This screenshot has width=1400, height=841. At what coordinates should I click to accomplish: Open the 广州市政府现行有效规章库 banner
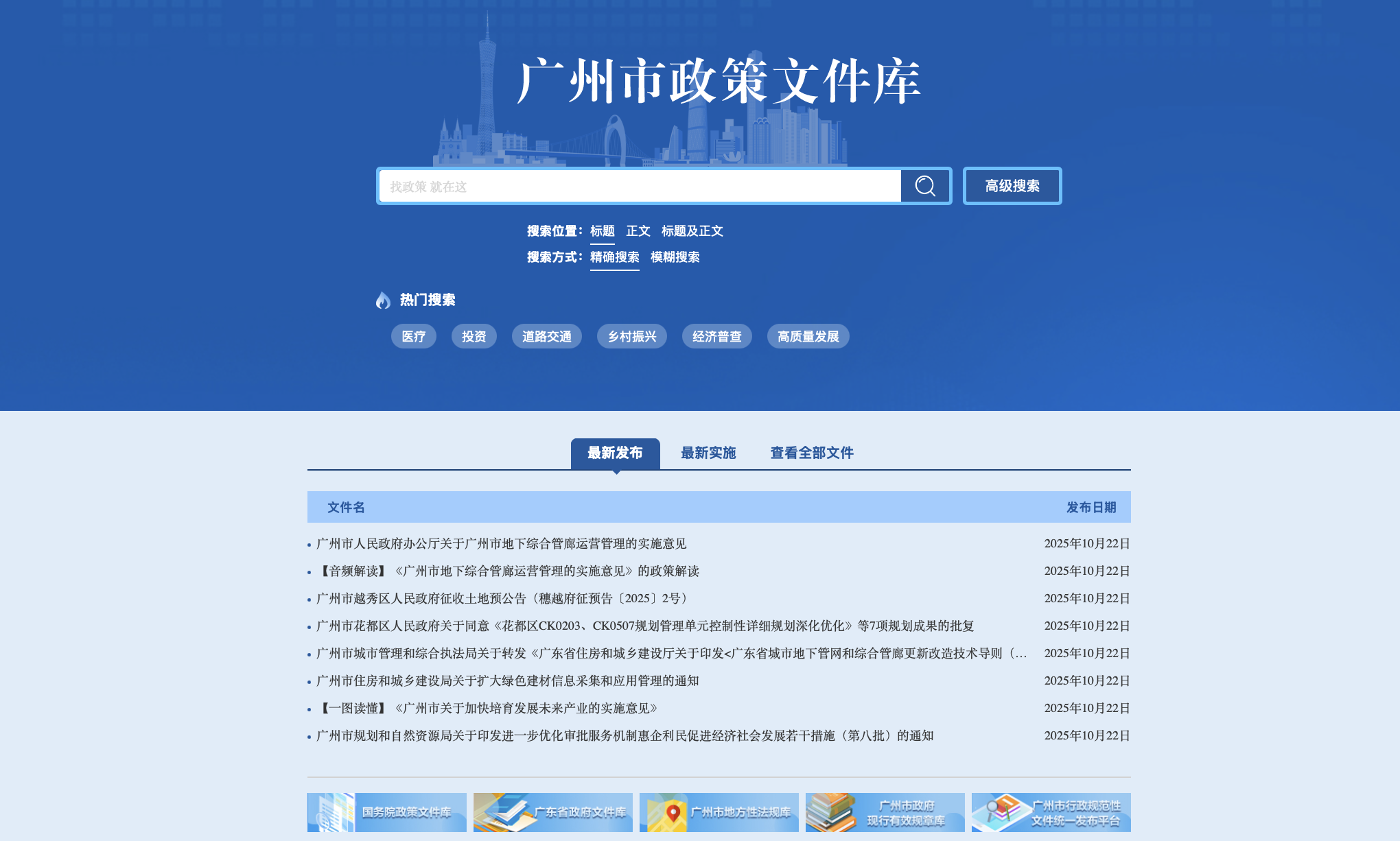[x=885, y=812]
